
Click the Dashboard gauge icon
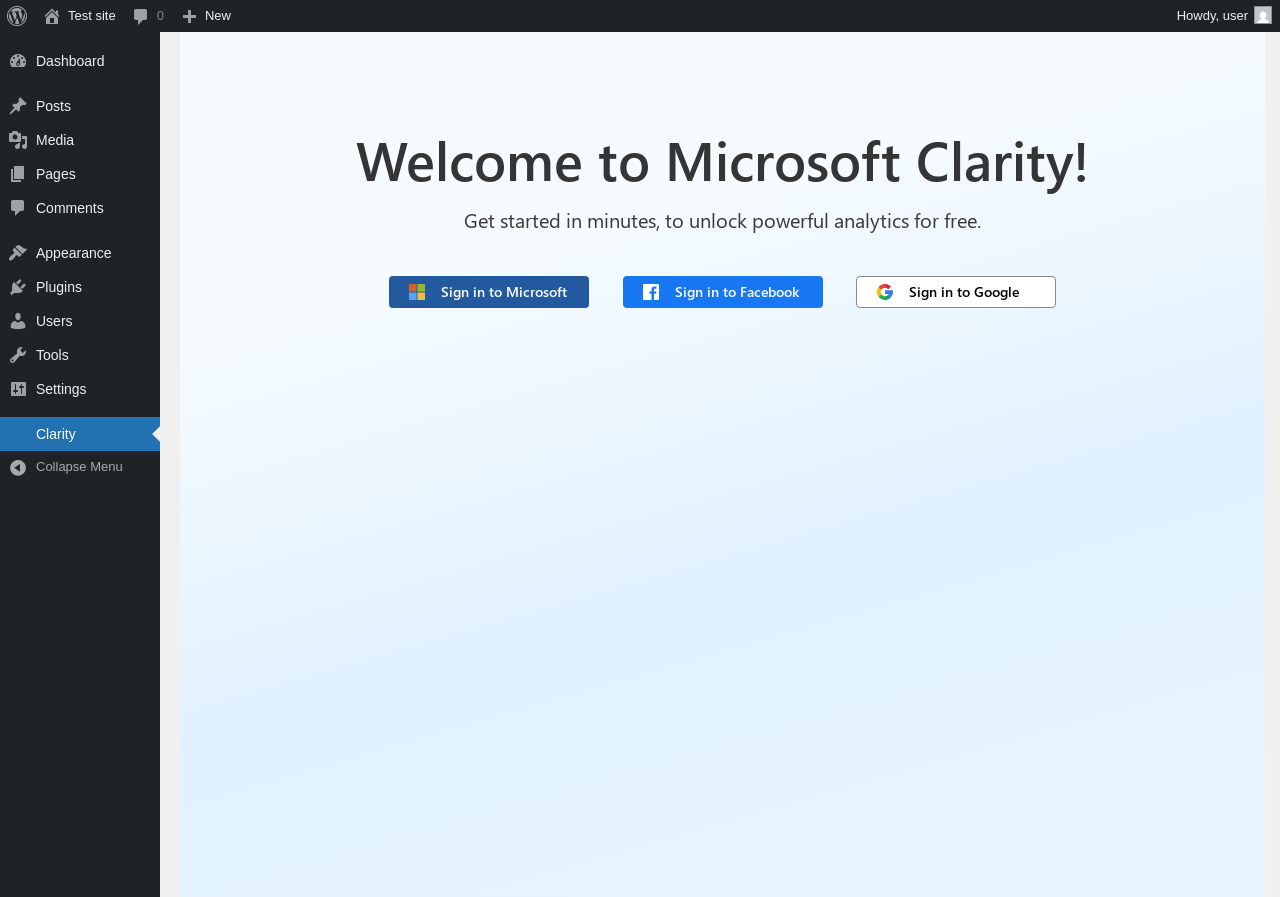[18, 61]
